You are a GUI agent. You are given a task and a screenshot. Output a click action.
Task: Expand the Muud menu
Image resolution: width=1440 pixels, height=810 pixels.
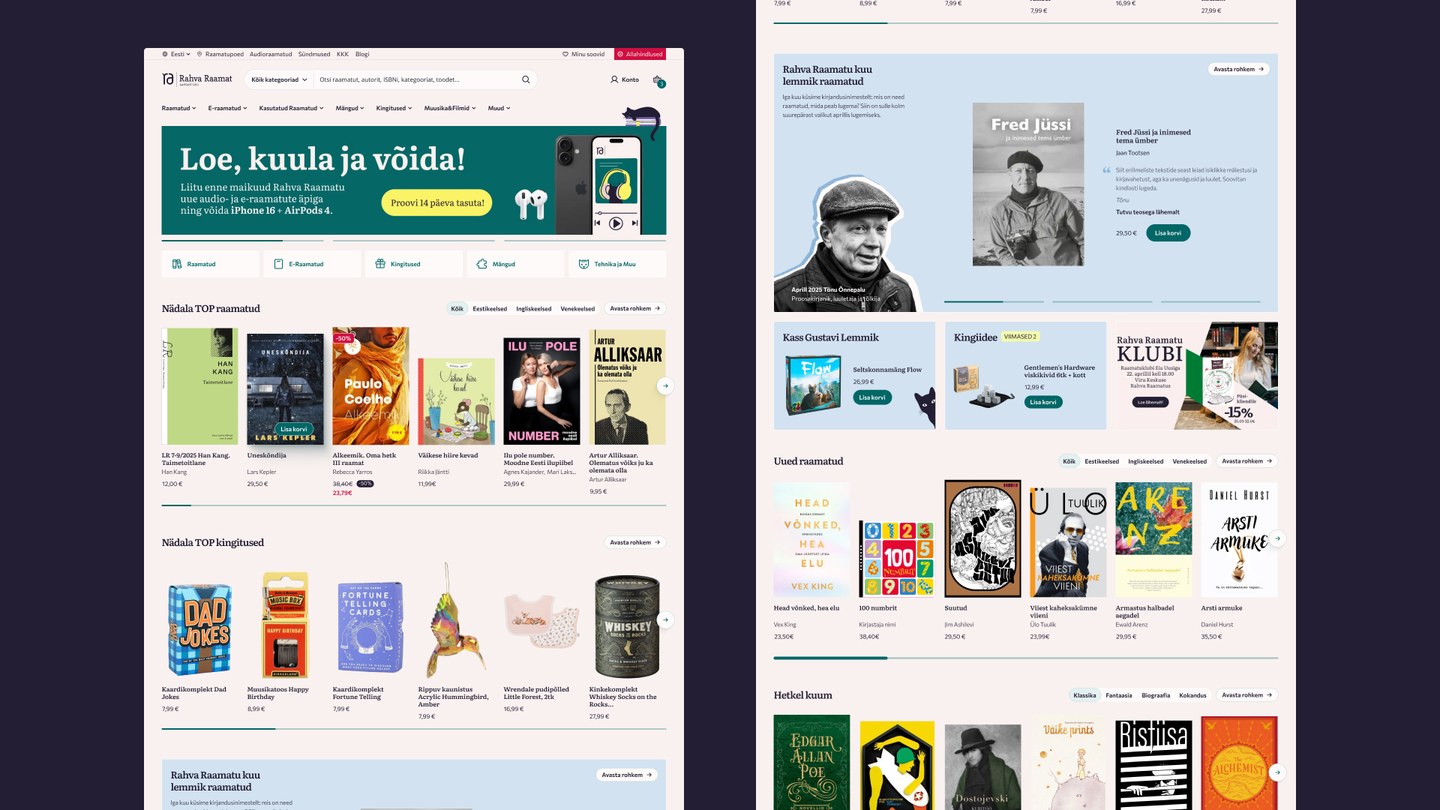[499, 108]
